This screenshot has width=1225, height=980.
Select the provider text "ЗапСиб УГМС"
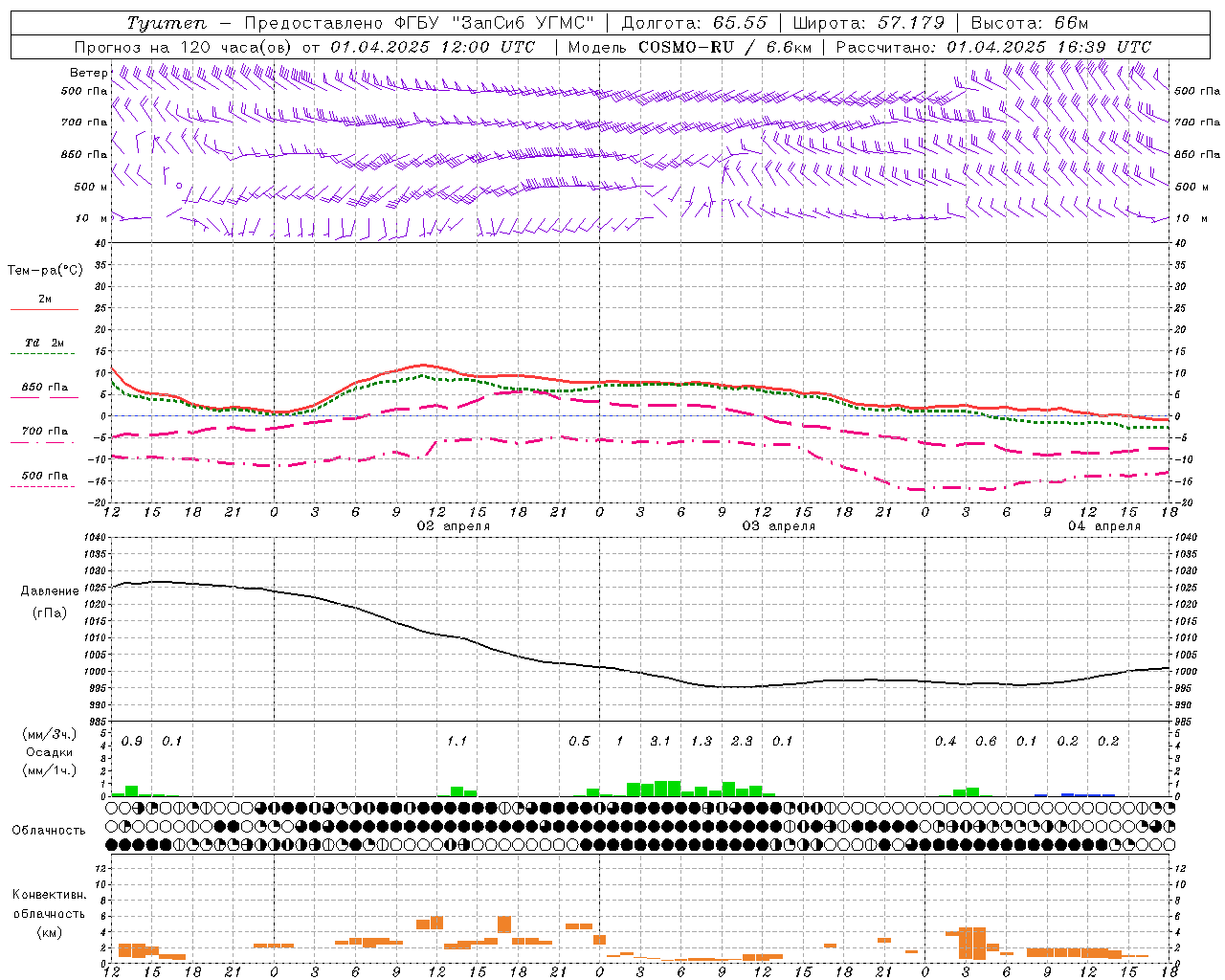click(523, 23)
